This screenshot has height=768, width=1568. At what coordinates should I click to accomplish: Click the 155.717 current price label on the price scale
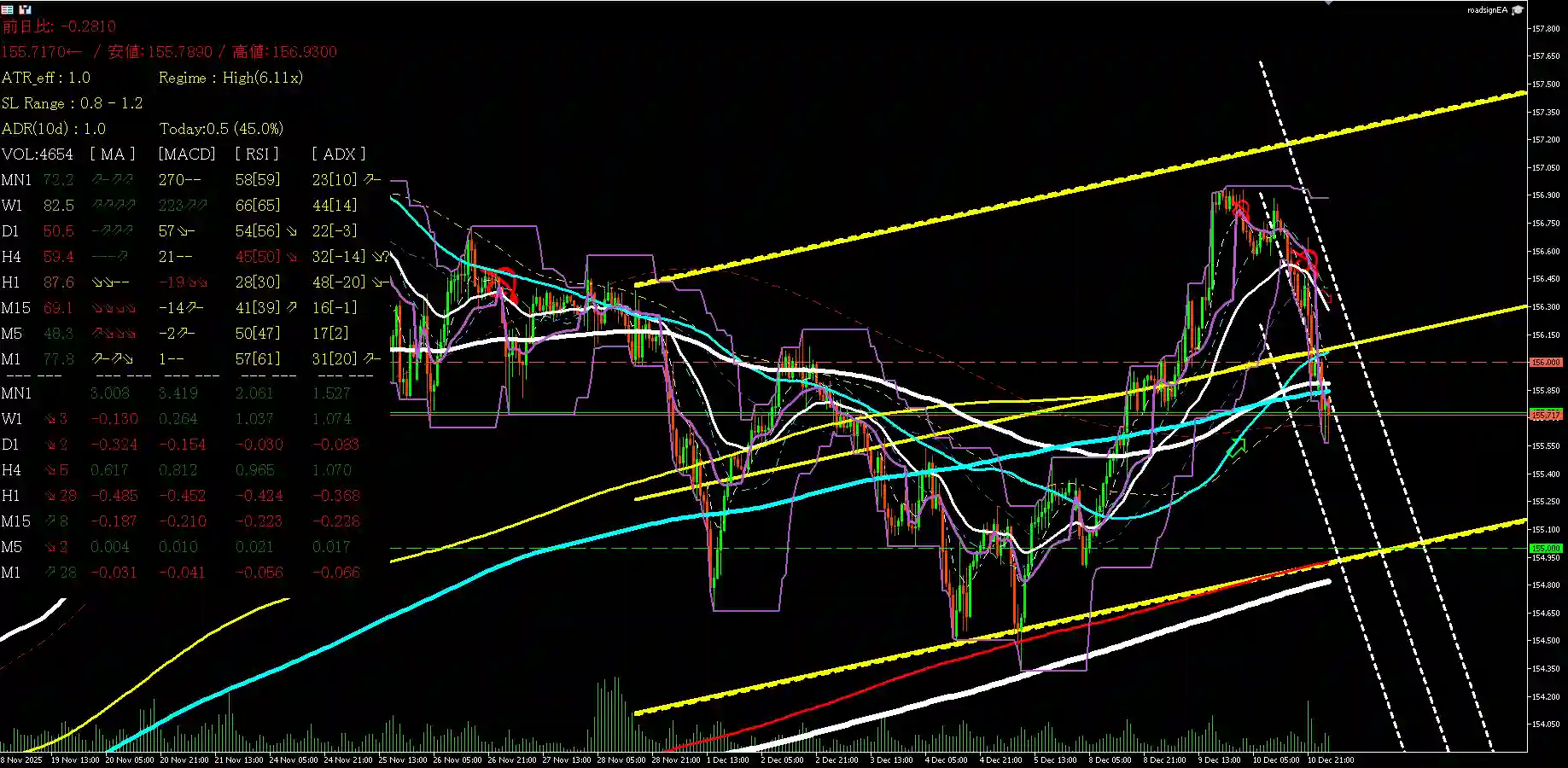1546,416
